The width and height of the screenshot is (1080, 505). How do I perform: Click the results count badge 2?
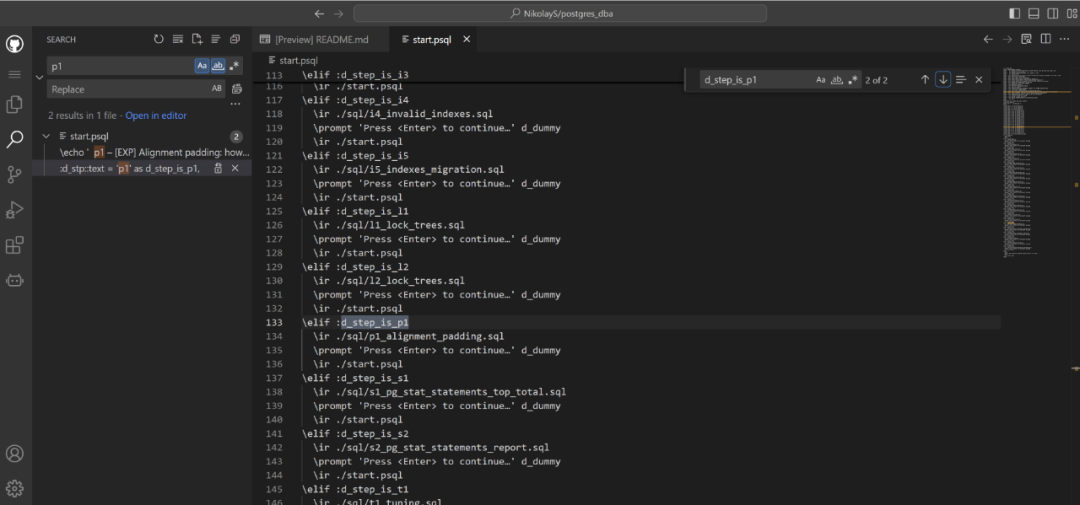coord(236,136)
